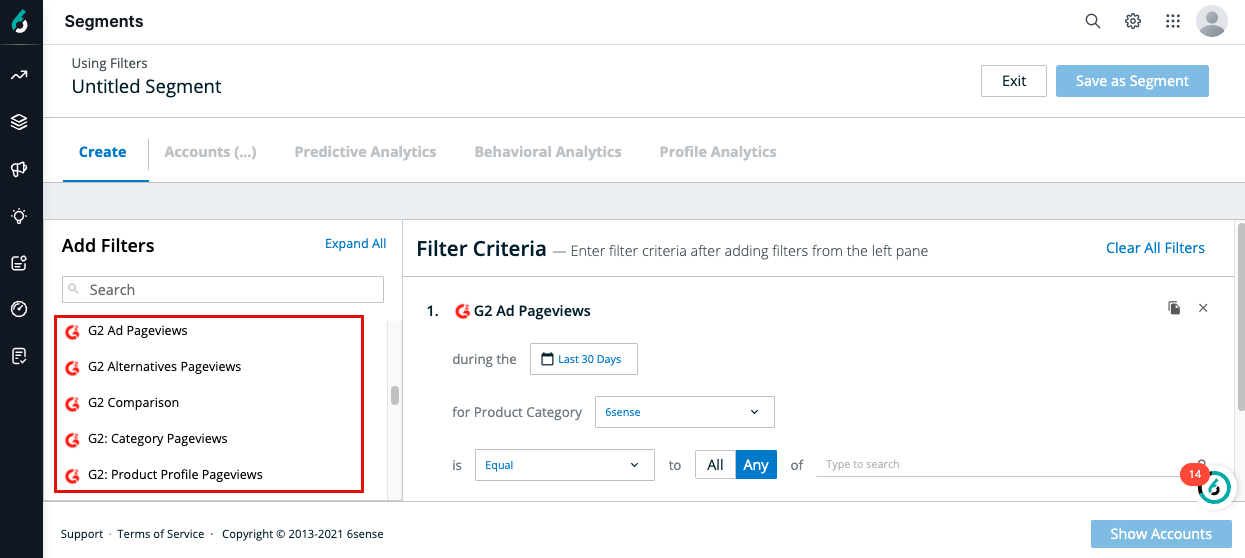
Task: Open the Equal operator dropdown
Action: [564, 465]
